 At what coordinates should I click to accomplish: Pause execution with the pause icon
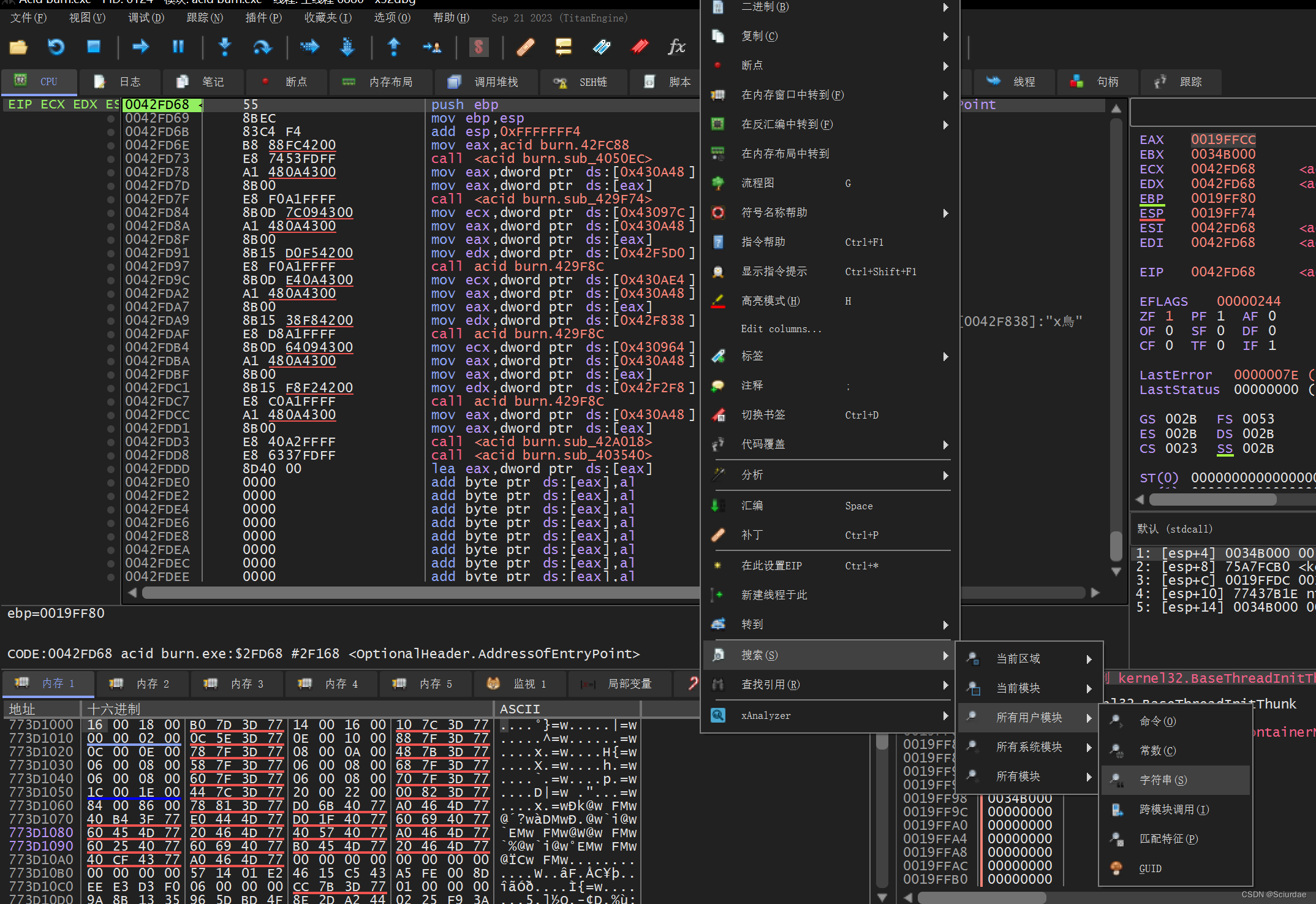(178, 47)
